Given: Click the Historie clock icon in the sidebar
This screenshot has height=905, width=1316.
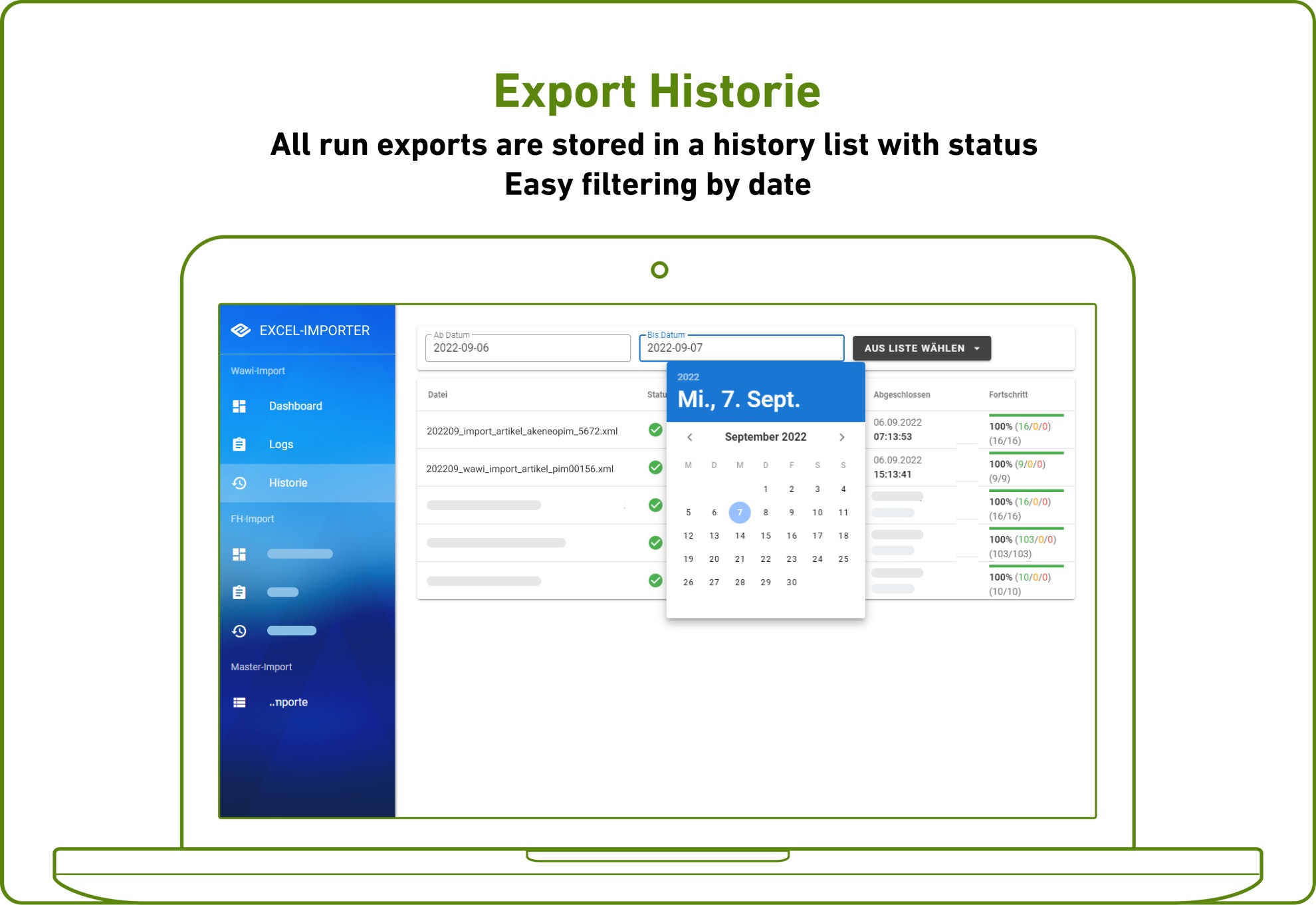Looking at the screenshot, I should click(239, 483).
